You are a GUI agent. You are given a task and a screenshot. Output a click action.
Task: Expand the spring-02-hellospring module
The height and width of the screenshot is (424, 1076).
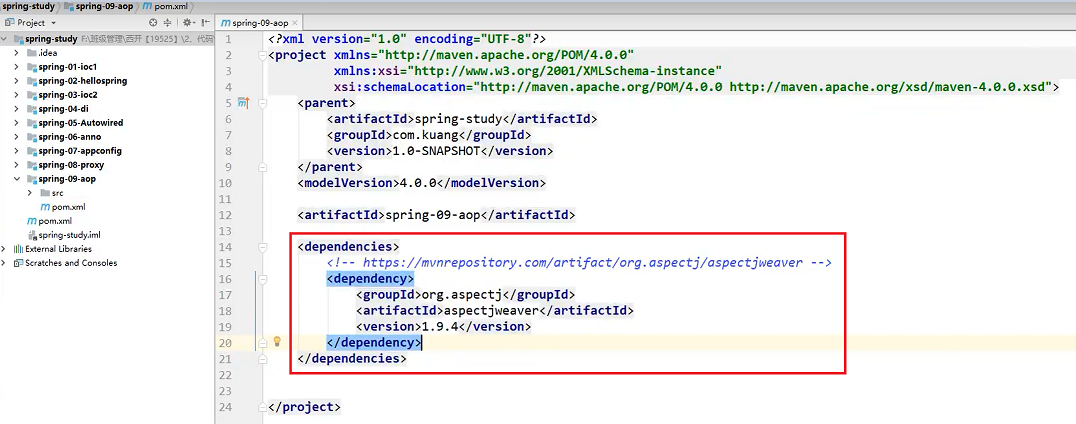tap(17, 81)
